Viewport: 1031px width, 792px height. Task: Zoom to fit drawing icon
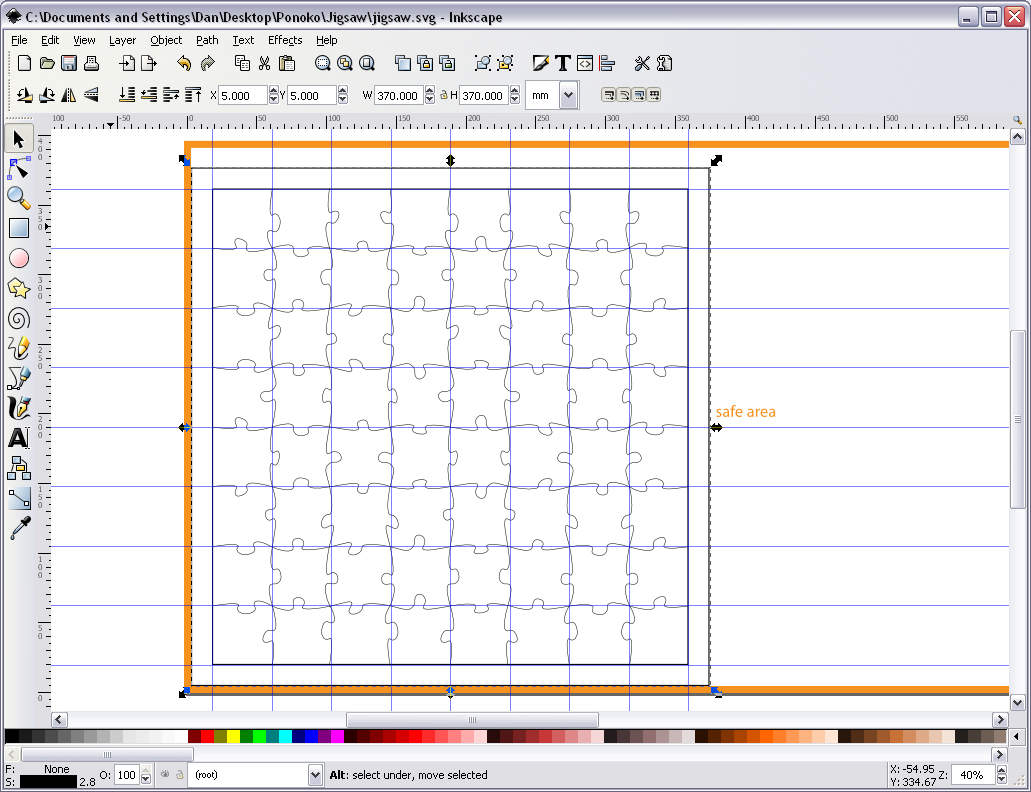[345, 63]
